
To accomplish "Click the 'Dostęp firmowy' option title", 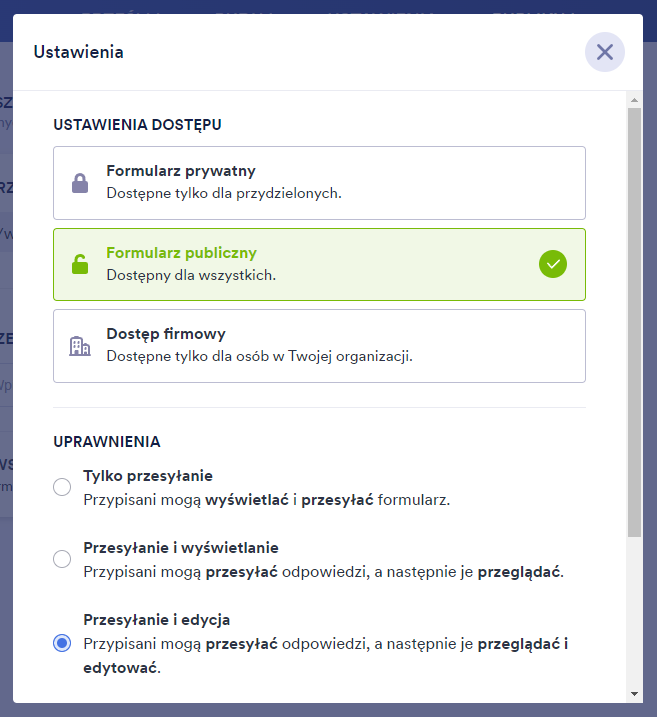I will click(x=166, y=334).
